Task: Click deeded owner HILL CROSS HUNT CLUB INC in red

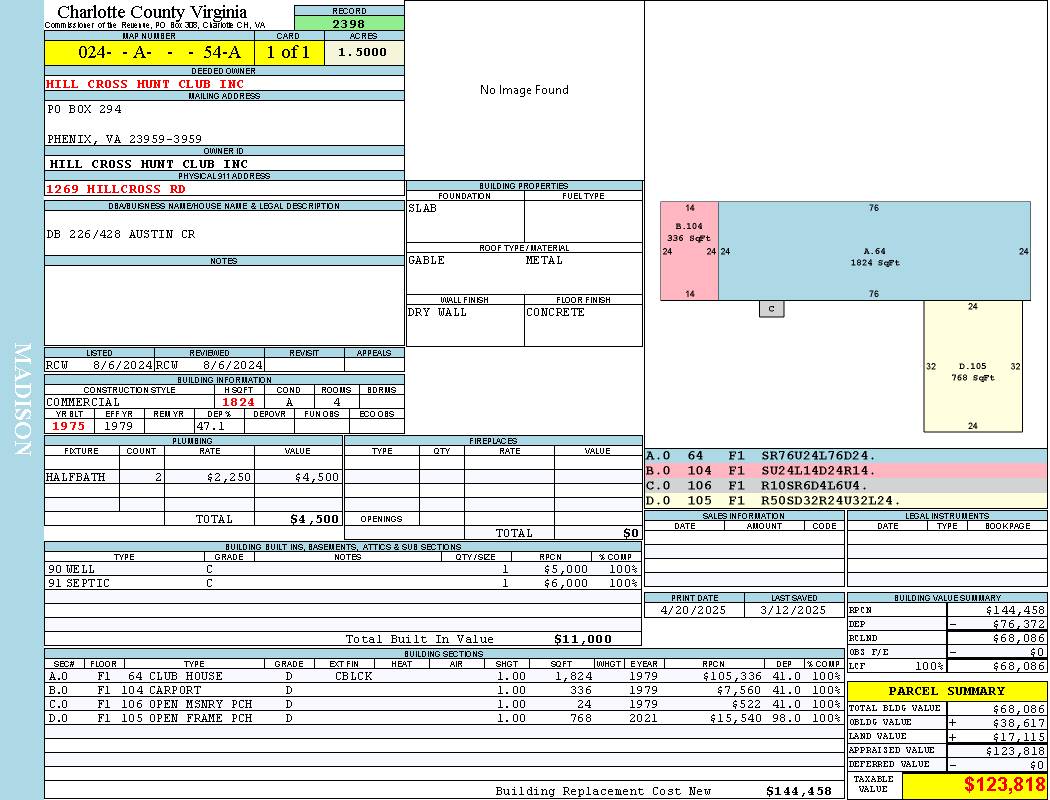Action: pos(145,84)
